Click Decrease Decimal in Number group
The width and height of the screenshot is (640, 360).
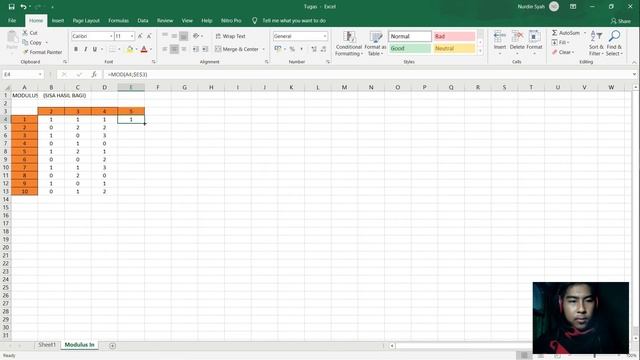[x=323, y=49]
